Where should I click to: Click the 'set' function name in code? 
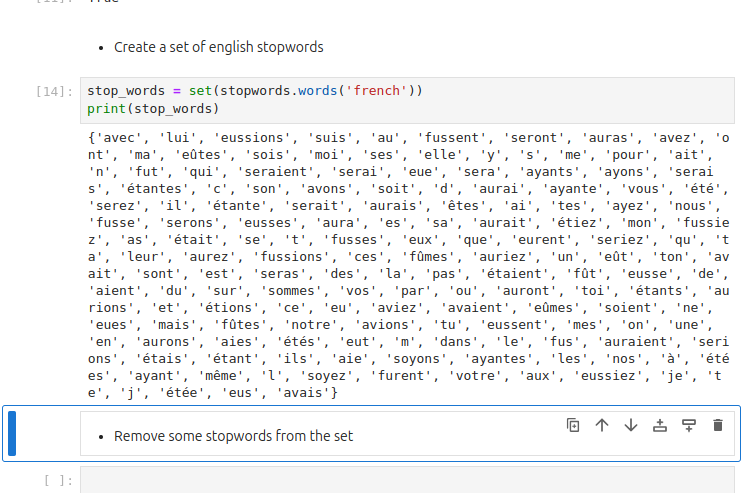199,91
